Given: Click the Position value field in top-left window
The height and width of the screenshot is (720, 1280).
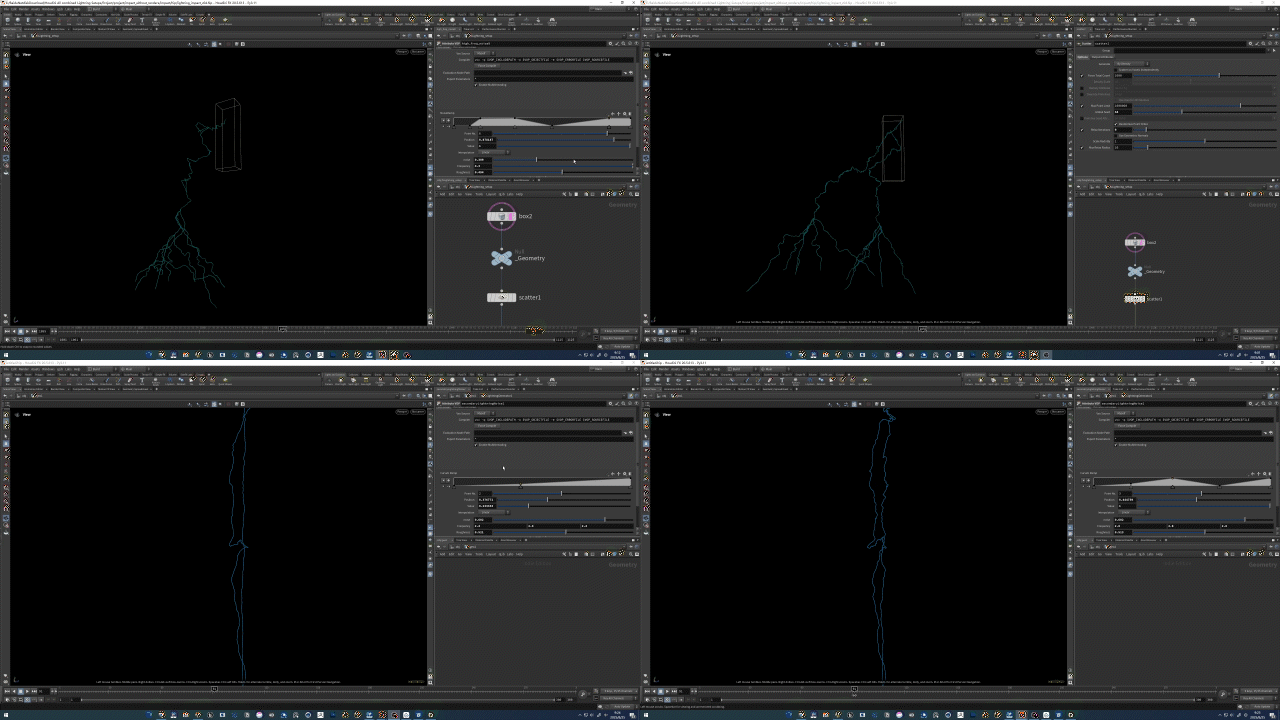Looking at the screenshot, I should pyautogui.click(x=486, y=139).
